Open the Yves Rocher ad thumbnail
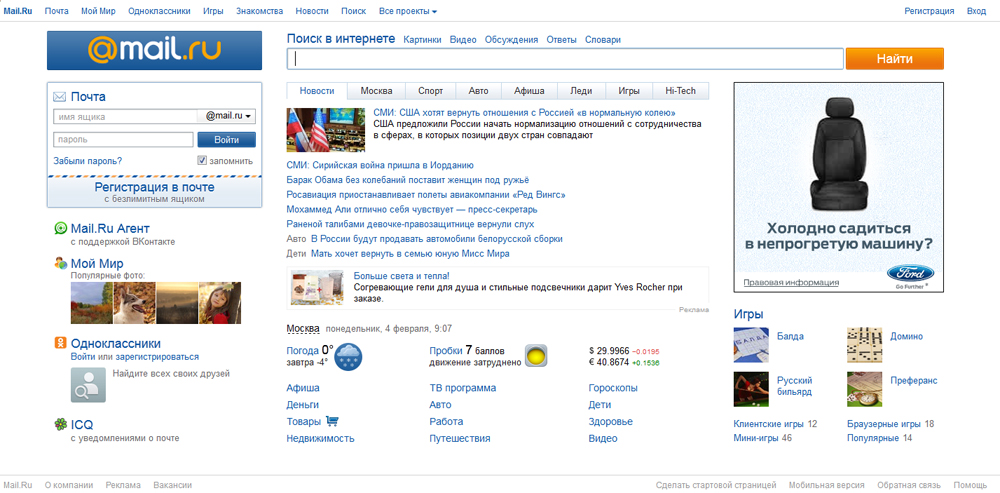 [x=317, y=288]
